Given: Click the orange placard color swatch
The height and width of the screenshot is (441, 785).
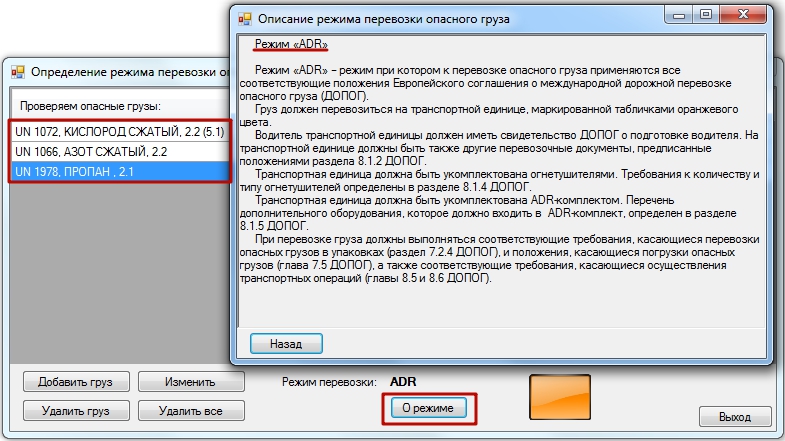Looking at the screenshot, I should [560, 395].
